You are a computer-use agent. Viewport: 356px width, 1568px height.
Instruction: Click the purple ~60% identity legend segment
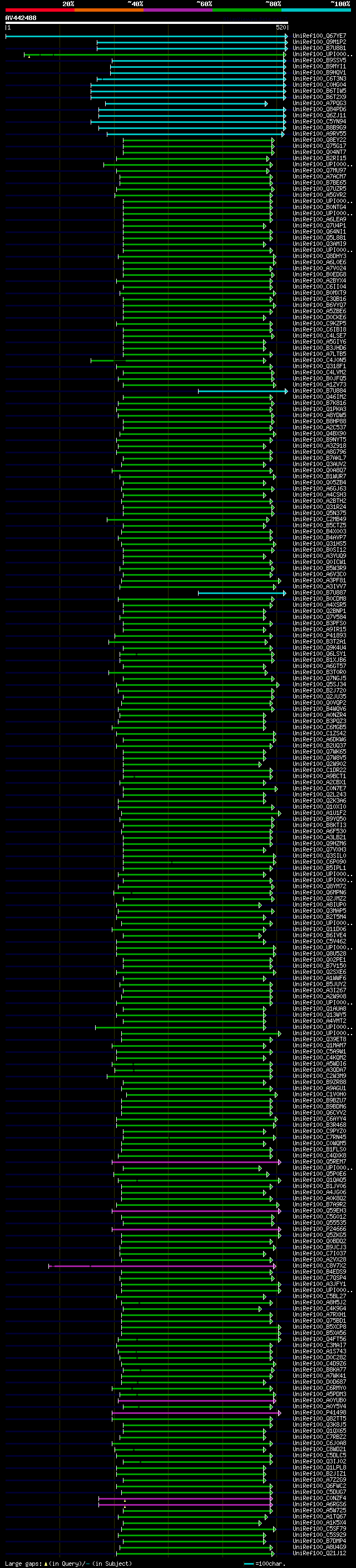pos(177,10)
